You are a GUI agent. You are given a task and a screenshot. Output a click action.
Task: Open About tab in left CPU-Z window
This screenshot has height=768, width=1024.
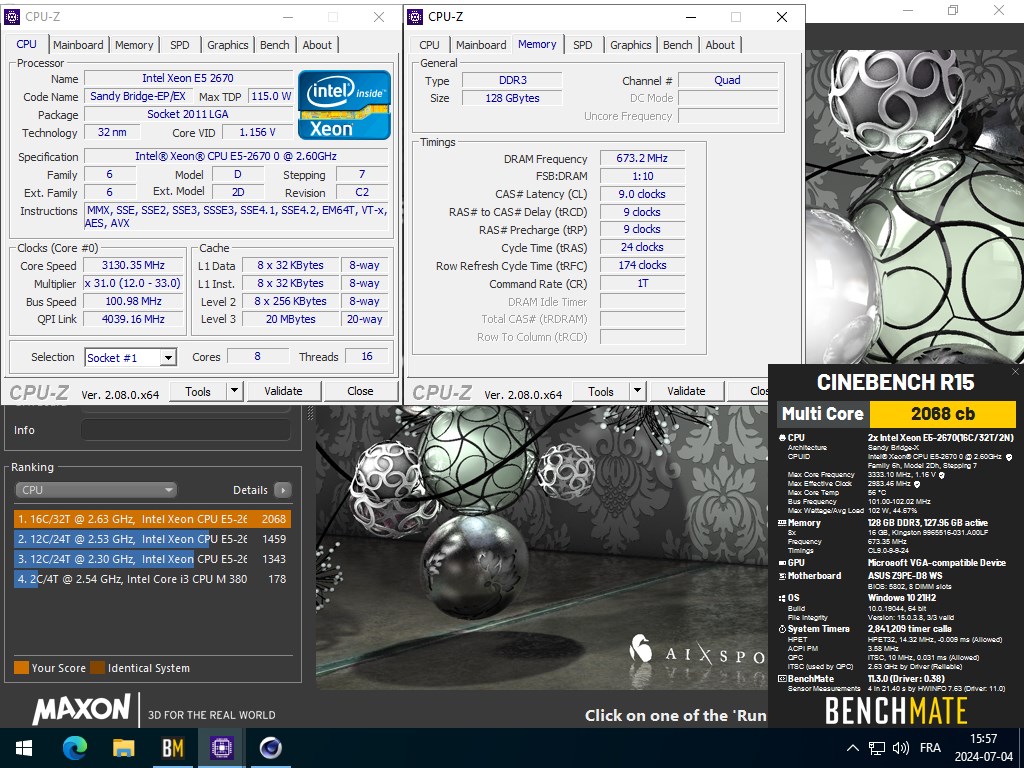(x=317, y=45)
